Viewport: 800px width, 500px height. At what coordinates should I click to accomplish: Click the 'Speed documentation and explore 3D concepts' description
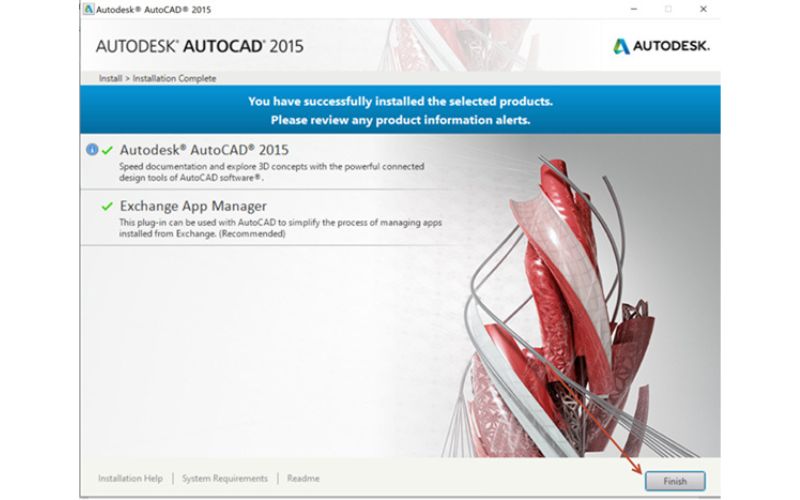pos(271,172)
